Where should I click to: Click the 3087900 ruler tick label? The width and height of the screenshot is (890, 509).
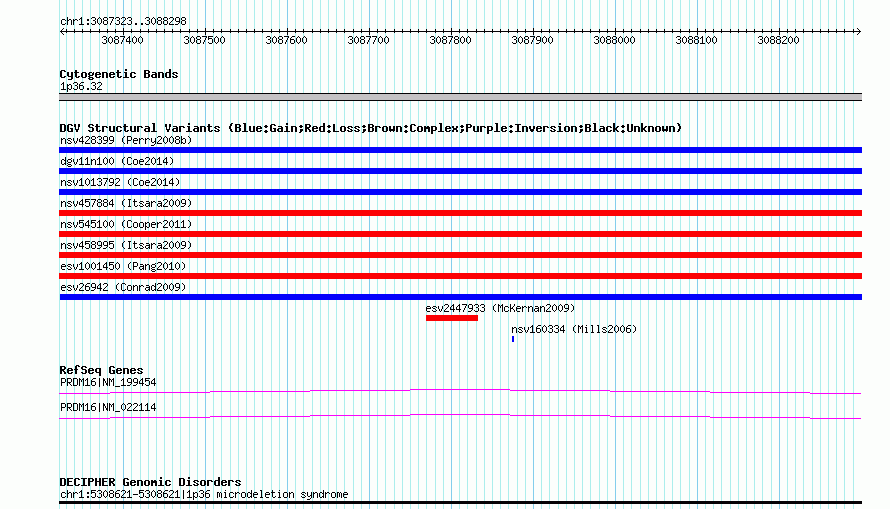tap(532, 40)
